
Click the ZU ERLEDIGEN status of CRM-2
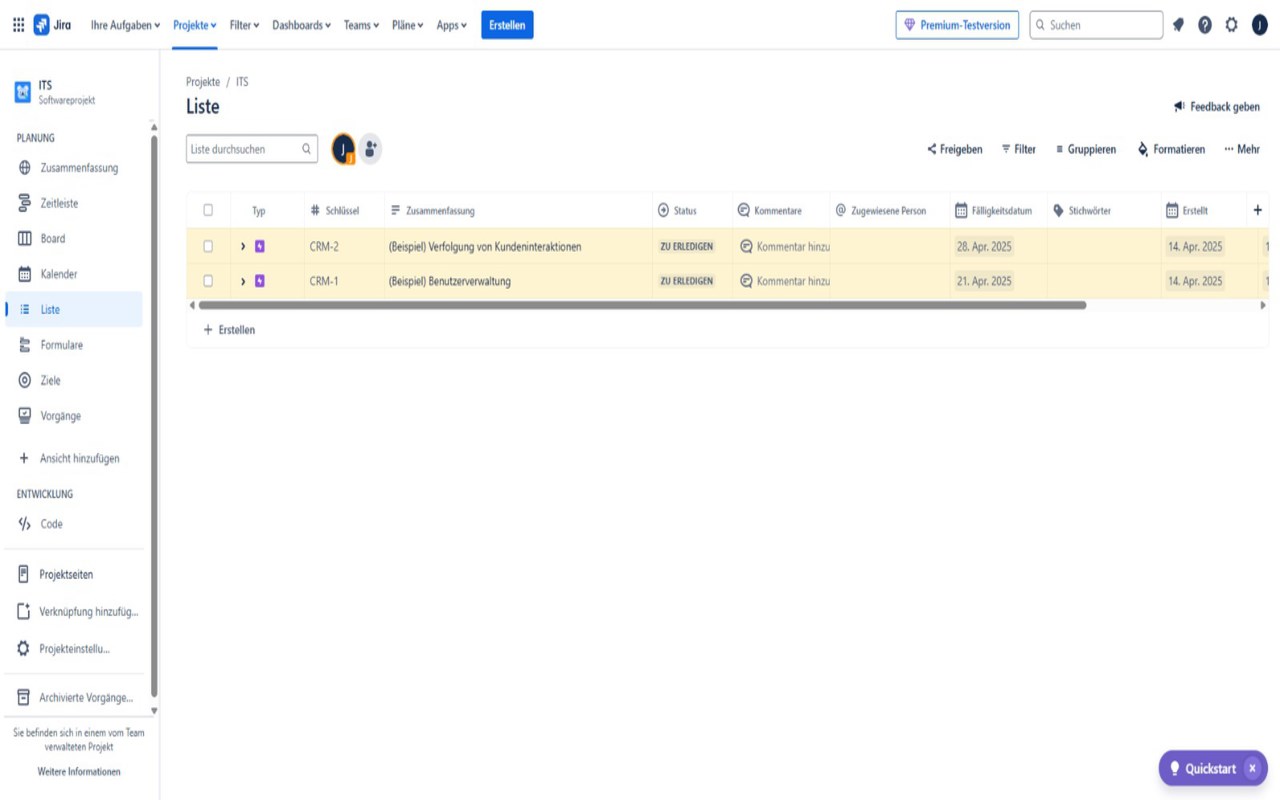[687, 246]
